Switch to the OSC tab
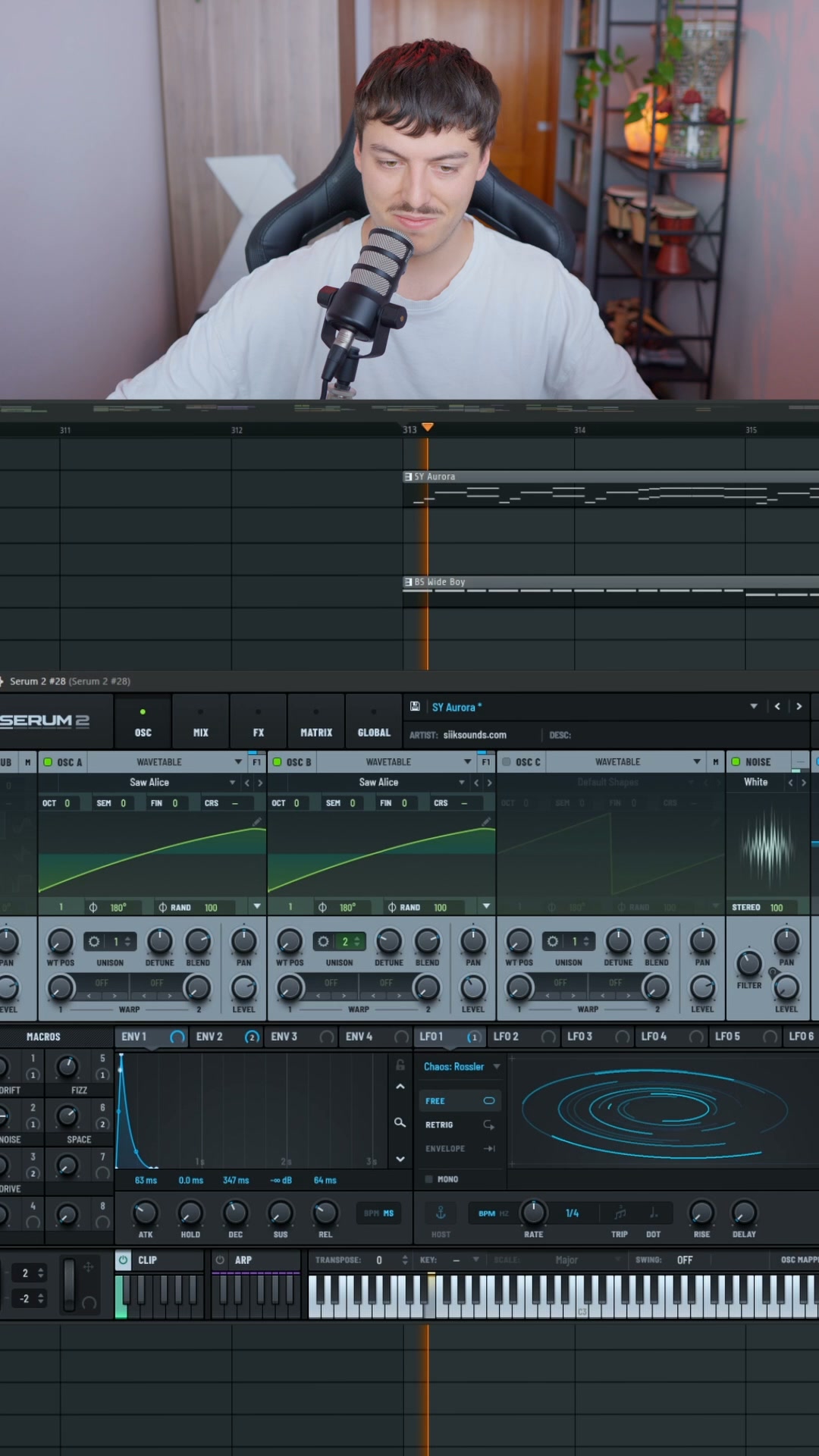Image resolution: width=819 pixels, height=1456 pixels. pyautogui.click(x=143, y=722)
